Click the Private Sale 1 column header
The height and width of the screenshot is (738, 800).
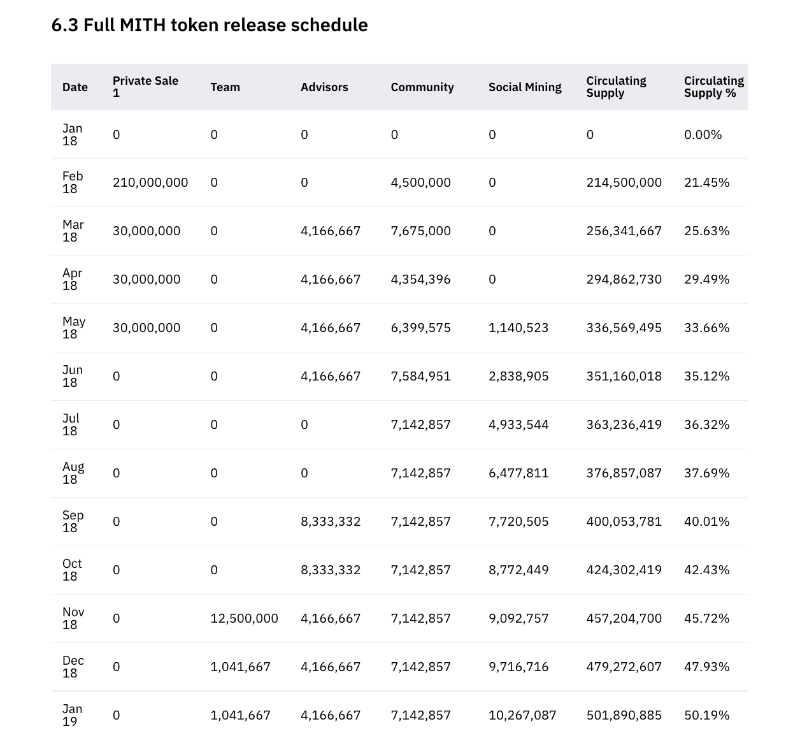[145, 87]
